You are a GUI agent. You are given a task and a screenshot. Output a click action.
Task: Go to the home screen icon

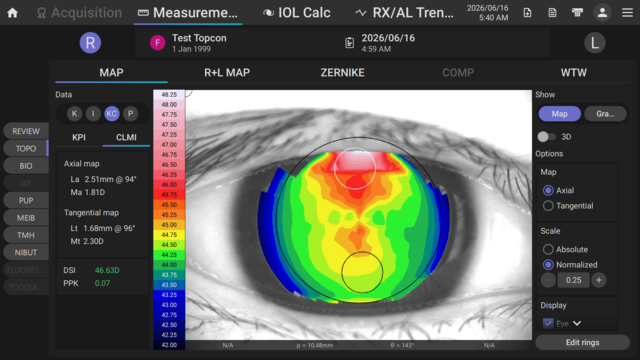click(x=13, y=13)
